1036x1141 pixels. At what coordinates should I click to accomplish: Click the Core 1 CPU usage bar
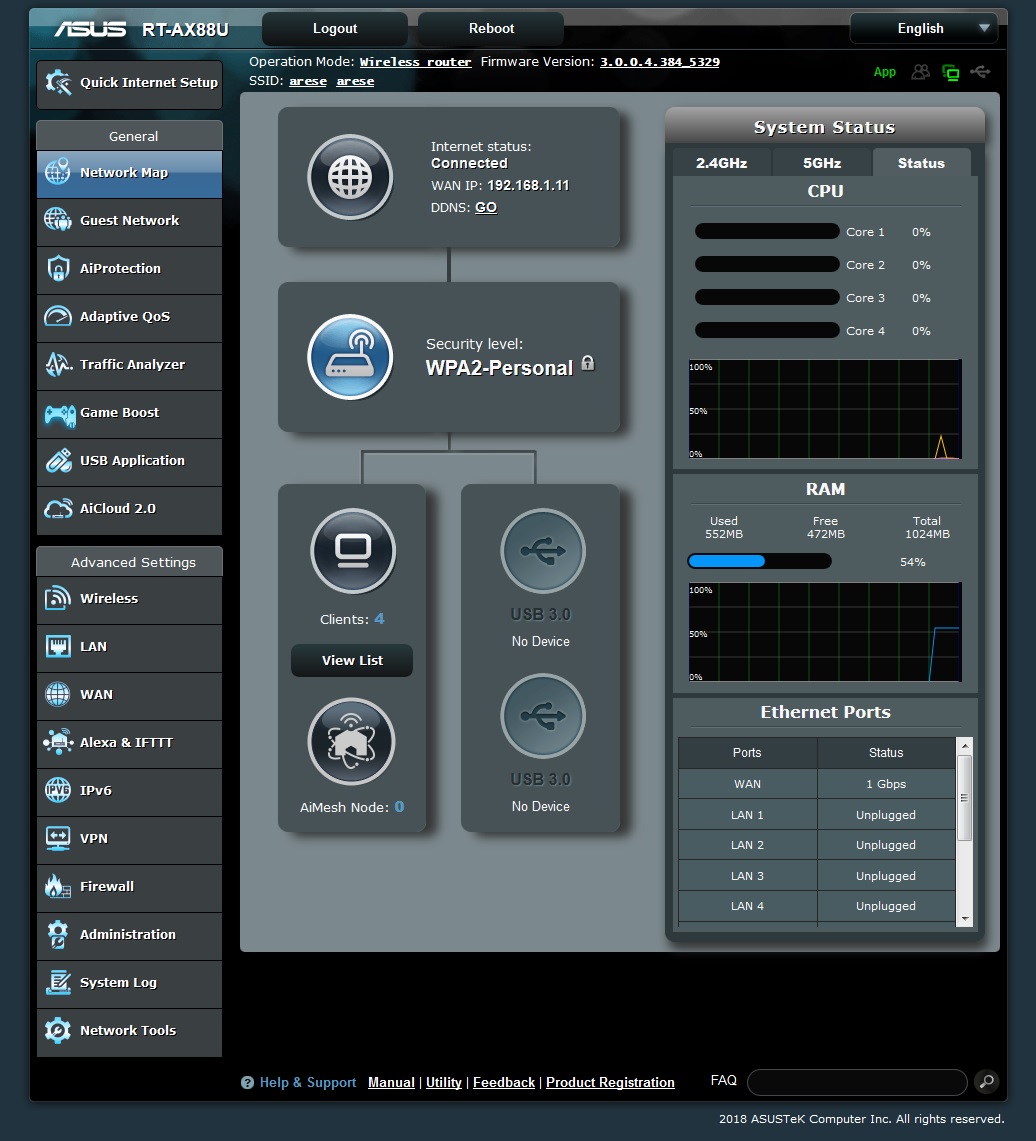pyautogui.click(x=767, y=232)
